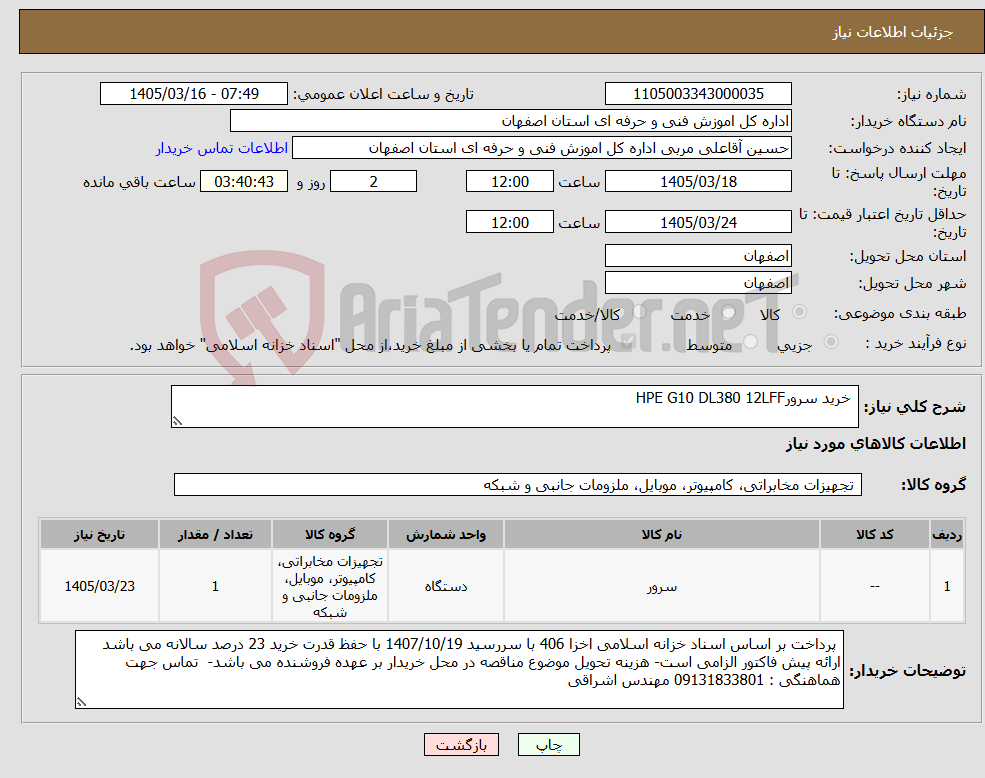985x778 pixels.
Task: Click the buyer notes resize handle
Action: [81, 702]
